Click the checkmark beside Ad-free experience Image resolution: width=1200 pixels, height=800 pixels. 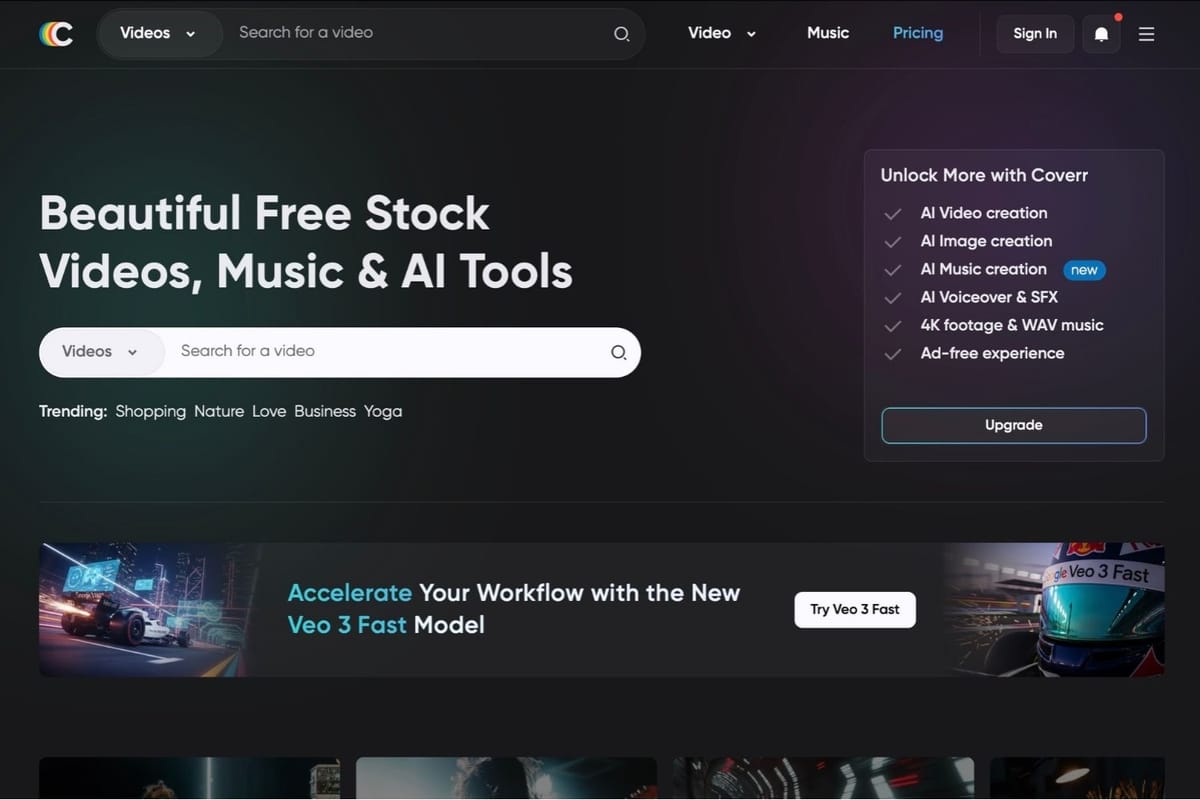point(893,354)
